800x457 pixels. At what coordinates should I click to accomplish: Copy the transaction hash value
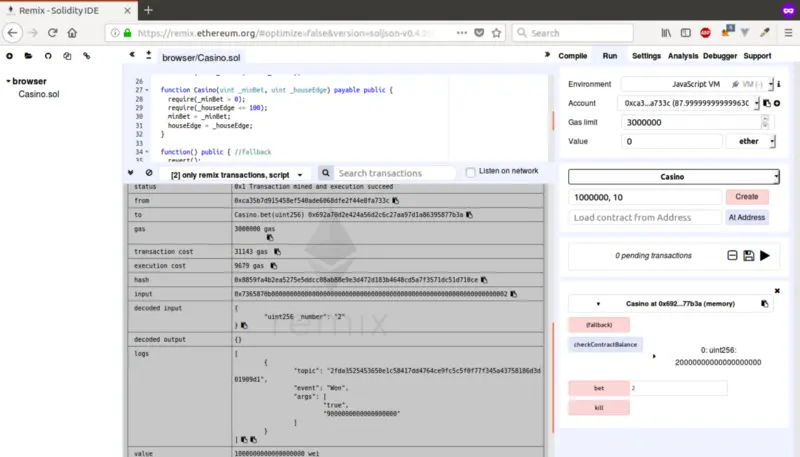[484, 280]
